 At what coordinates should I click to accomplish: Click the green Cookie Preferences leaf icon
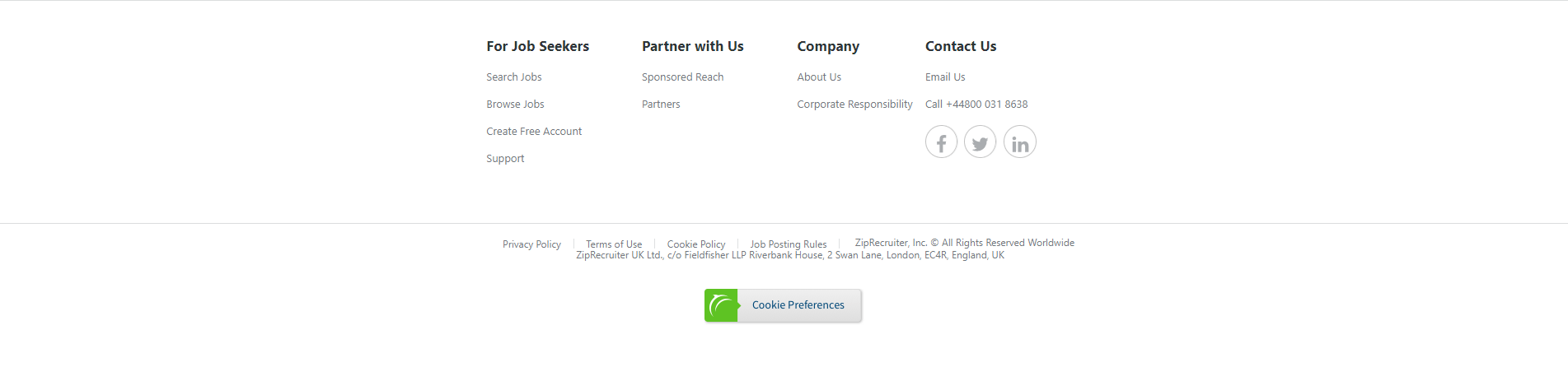tap(721, 305)
